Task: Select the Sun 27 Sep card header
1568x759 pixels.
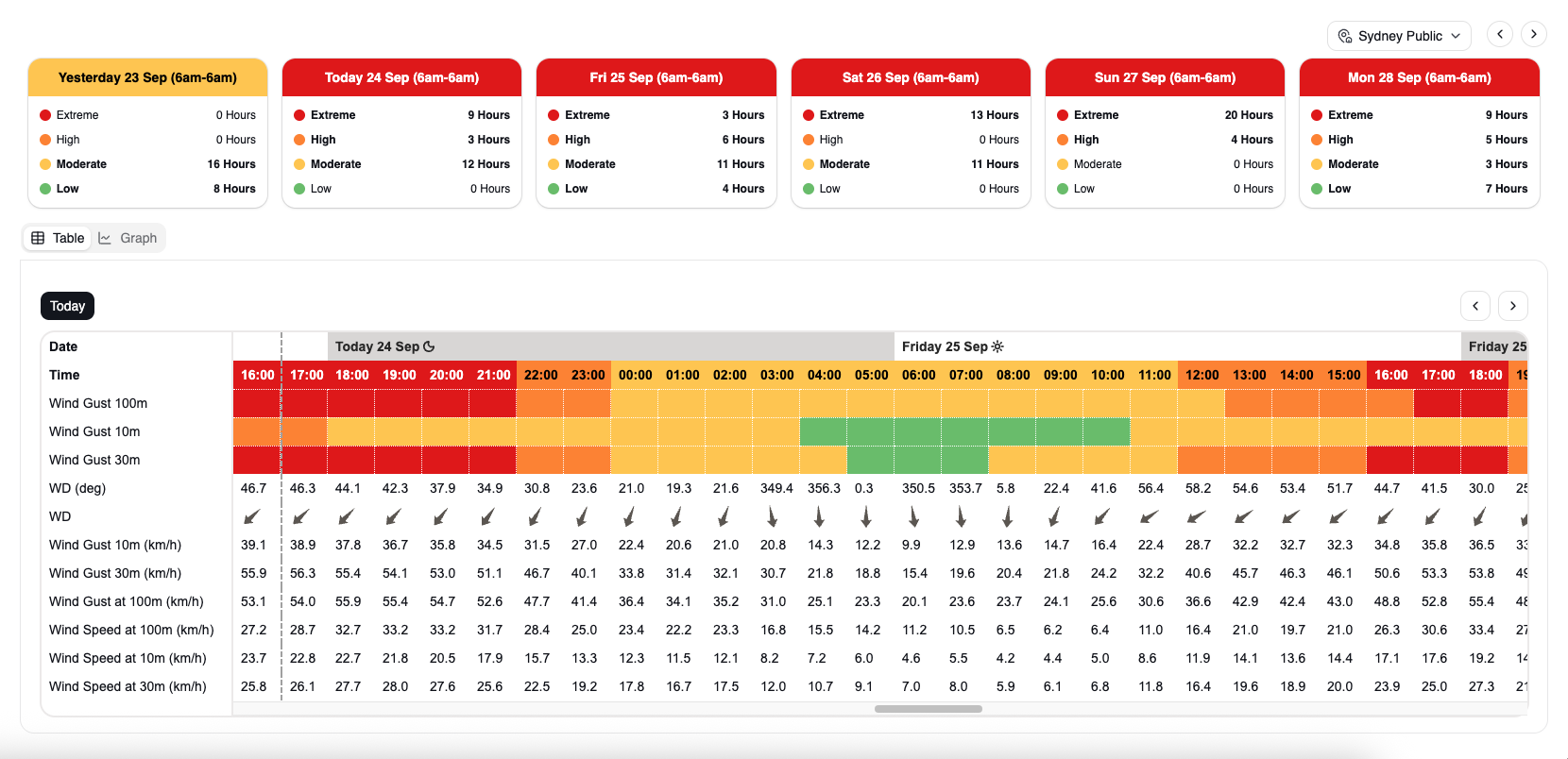Action: [1165, 77]
